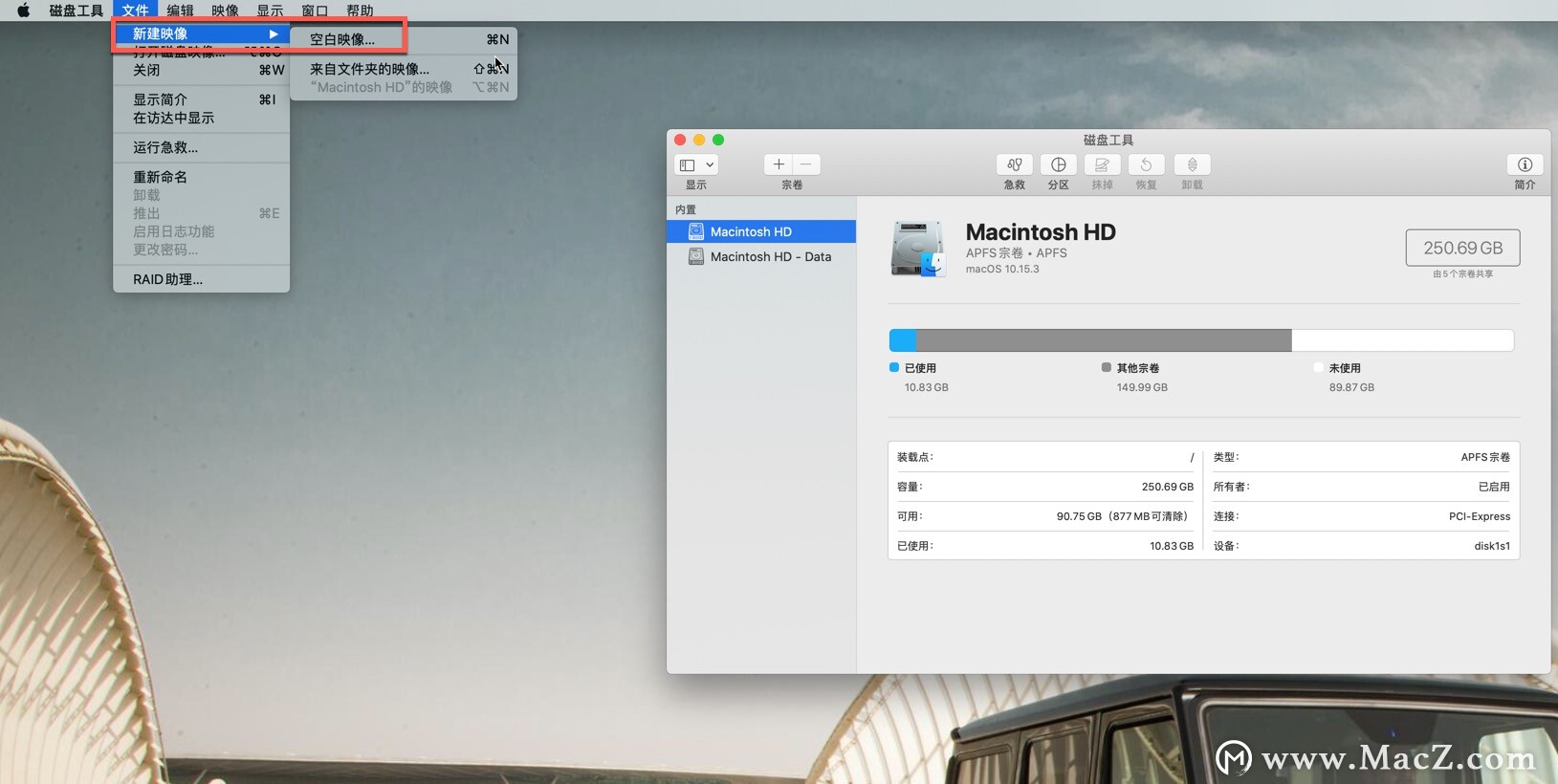Choose 来自文件夹的映像... option
1558x784 pixels.
click(403, 69)
